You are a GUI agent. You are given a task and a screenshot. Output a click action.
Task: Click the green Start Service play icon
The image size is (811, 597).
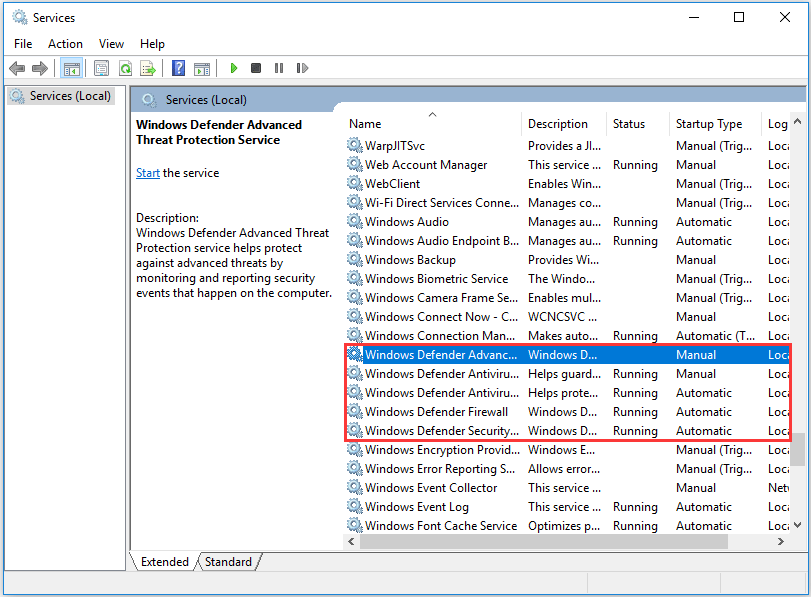pyautogui.click(x=233, y=68)
